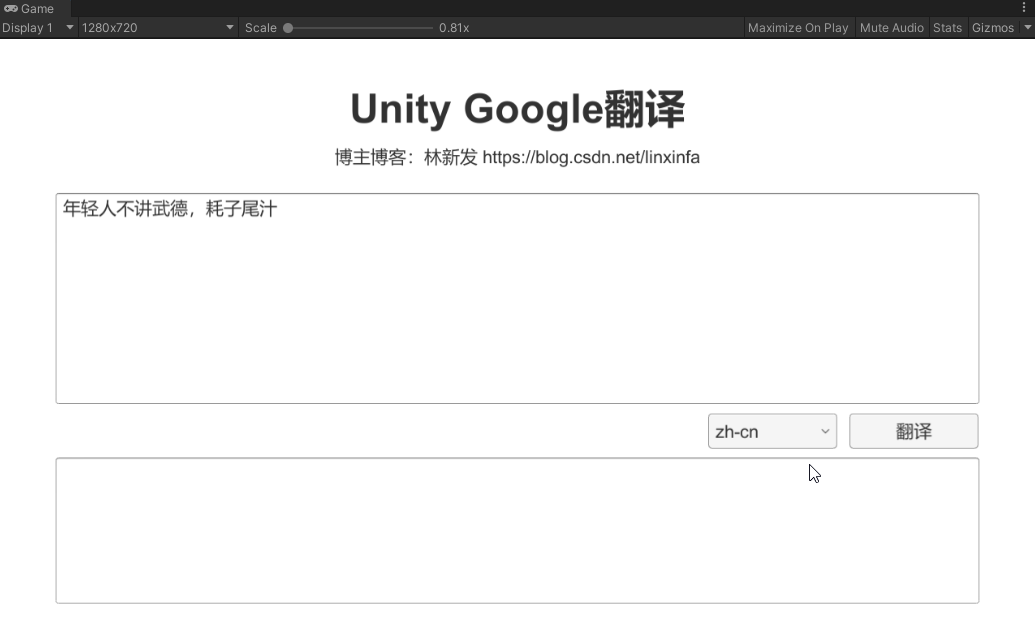Screen dimensions: 1035x622
Task: Open the zh-cn language dropdown
Action: point(770,431)
